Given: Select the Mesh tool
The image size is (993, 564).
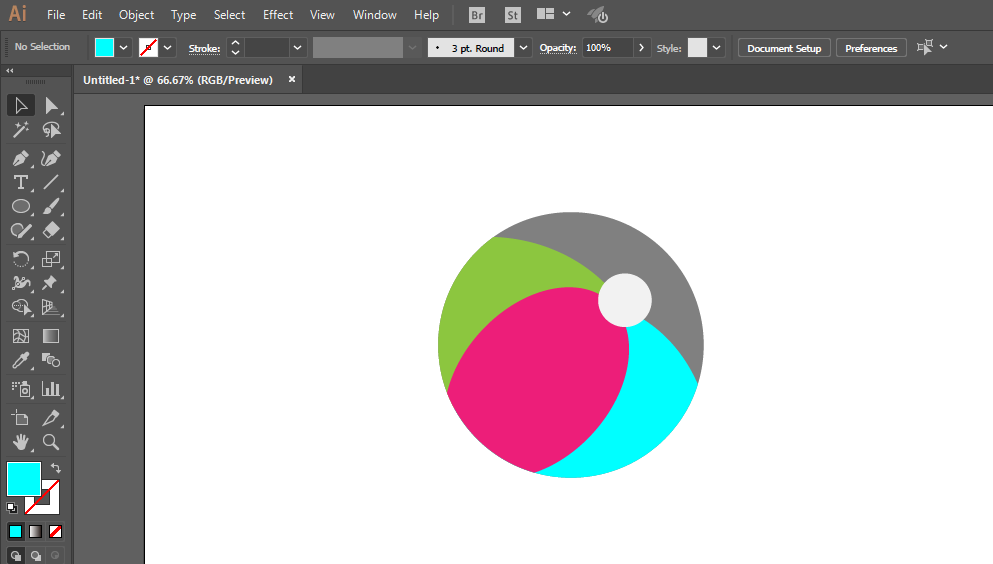Looking at the screenshot, I should (21, 336).
